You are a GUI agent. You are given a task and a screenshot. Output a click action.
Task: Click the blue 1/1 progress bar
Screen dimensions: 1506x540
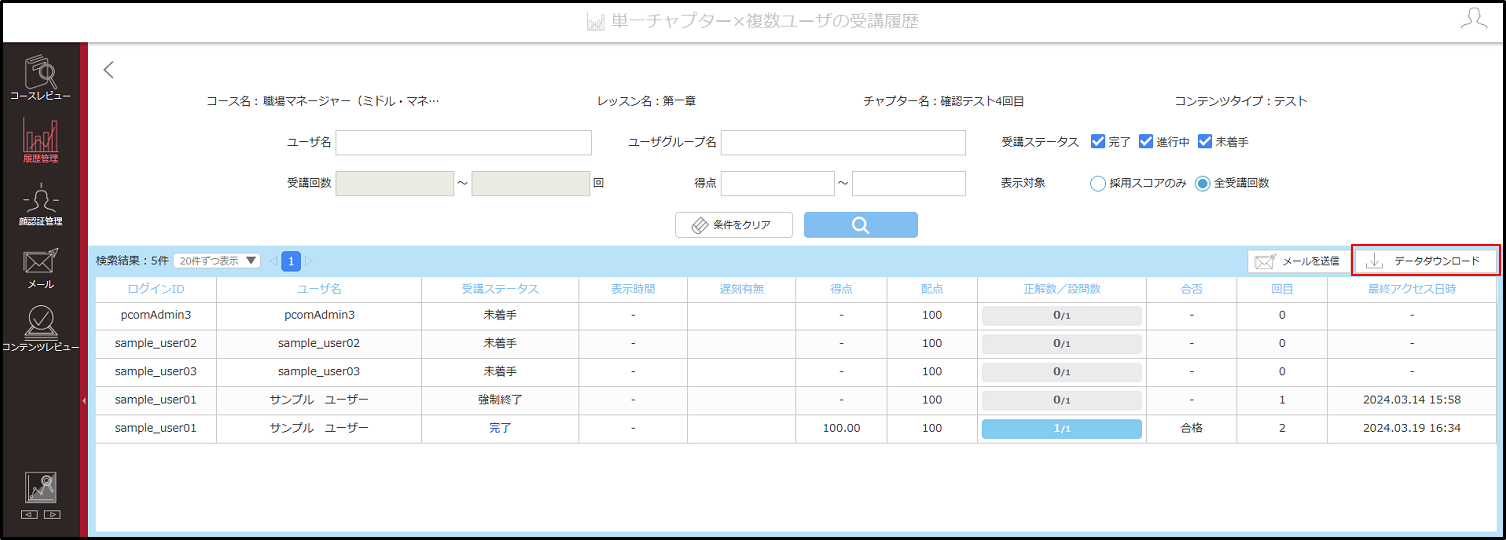1062,429
